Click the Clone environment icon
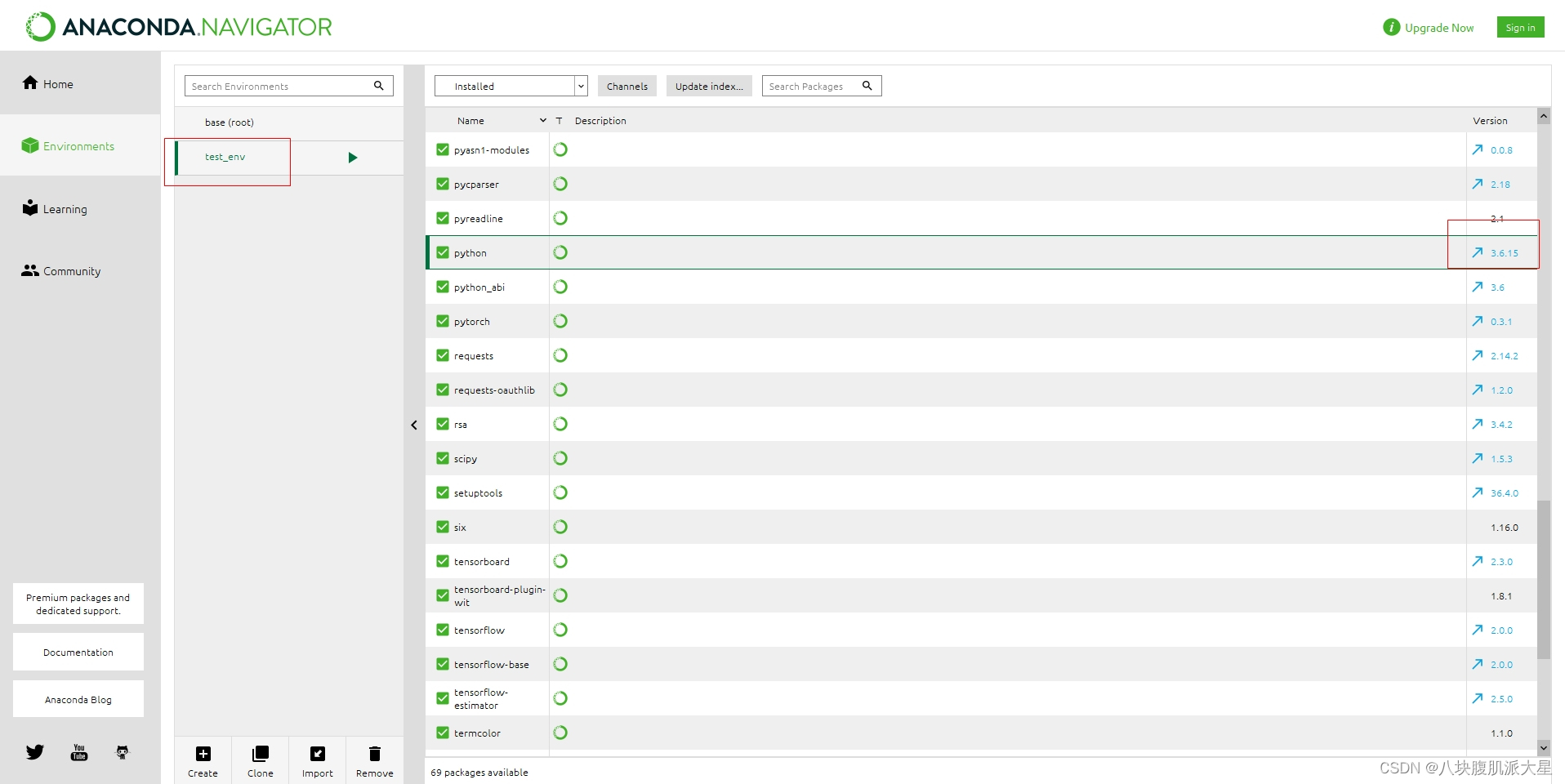Screen dimensions: 1565x784 261,754
